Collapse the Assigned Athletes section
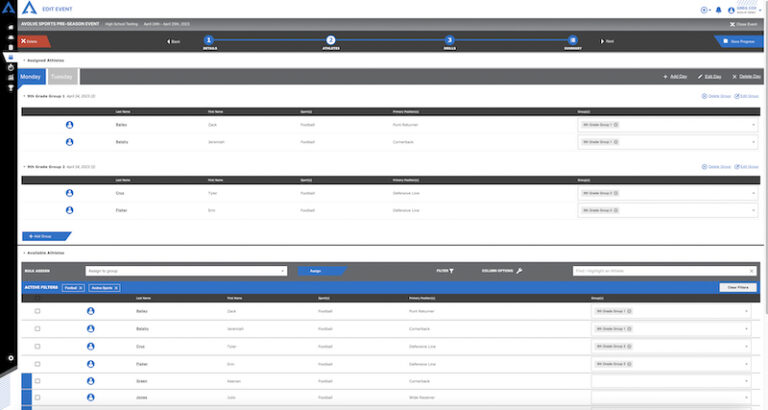This screenshot has height=410, width=768. (x=24, y=60)
